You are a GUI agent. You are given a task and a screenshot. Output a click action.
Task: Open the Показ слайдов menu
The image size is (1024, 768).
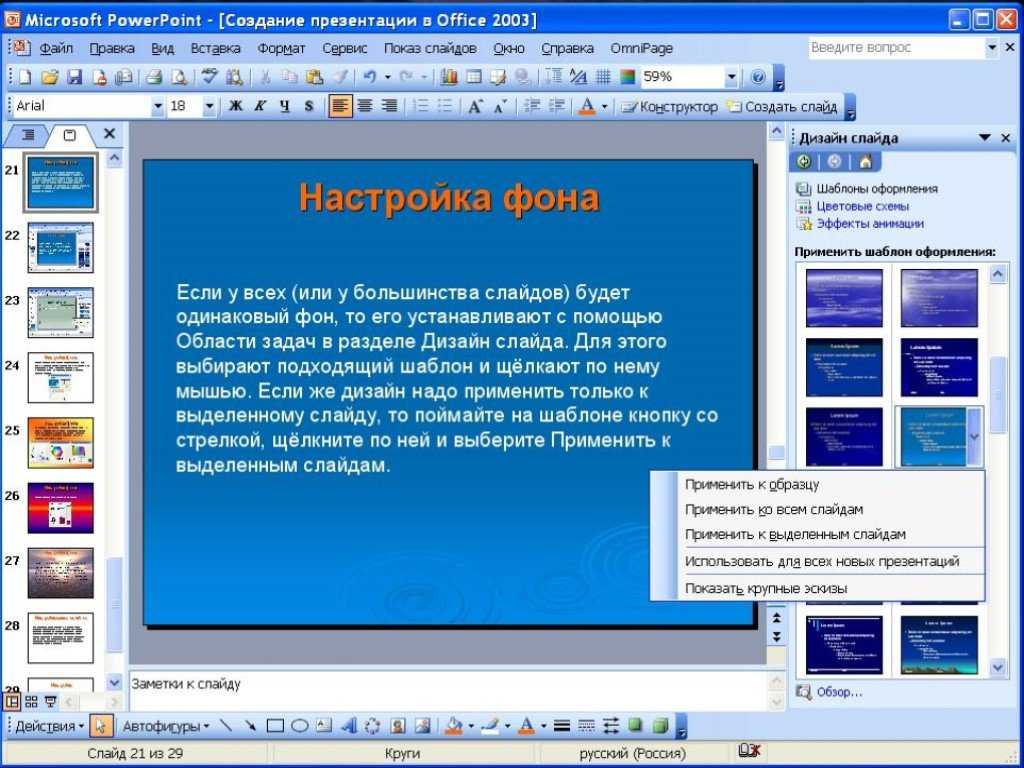(x=430, y=48)
